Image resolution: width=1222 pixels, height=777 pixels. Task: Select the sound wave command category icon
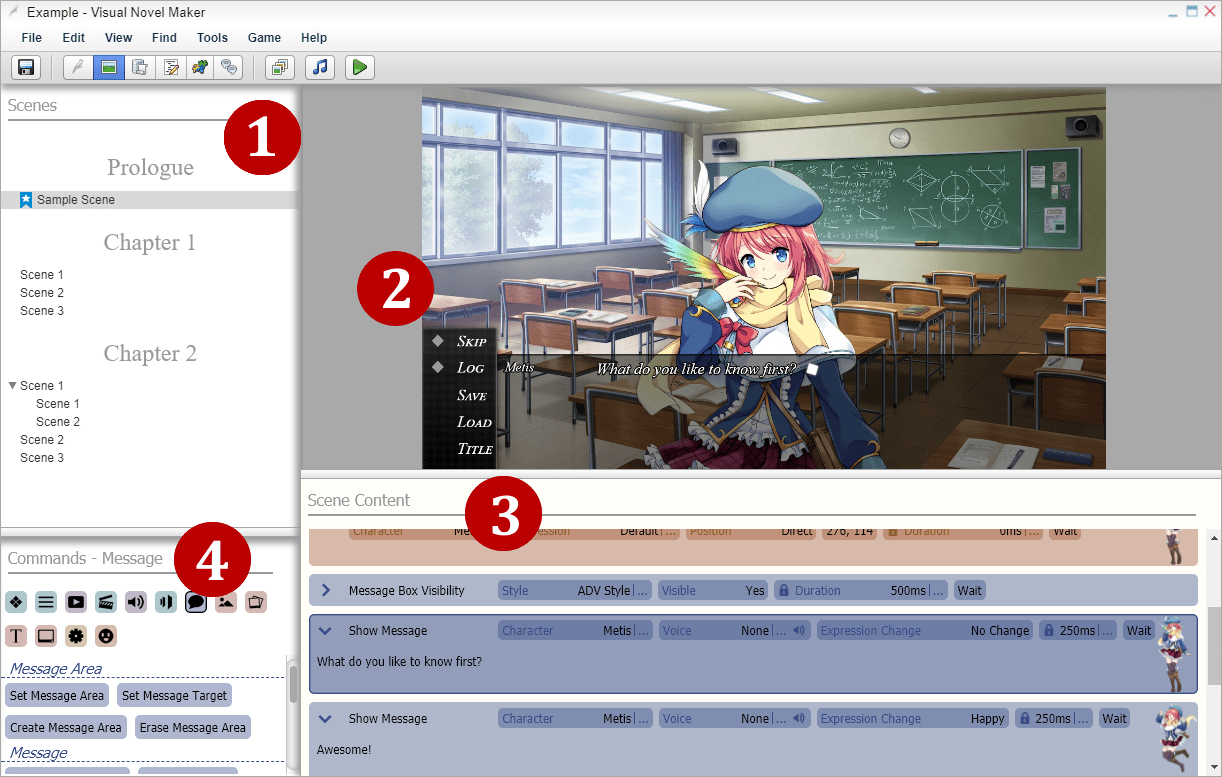click(166, 602)
